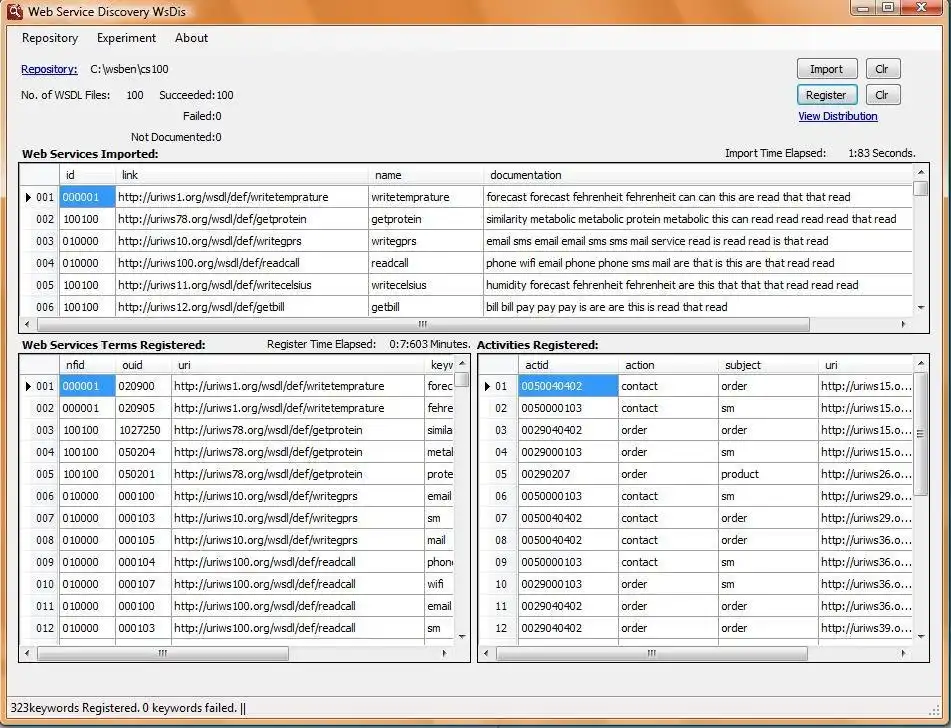Image resolution: width=951 pixels, height=728 pixels.
Task: Select the wifi keyword cell
Action: (x=439, y=584)
